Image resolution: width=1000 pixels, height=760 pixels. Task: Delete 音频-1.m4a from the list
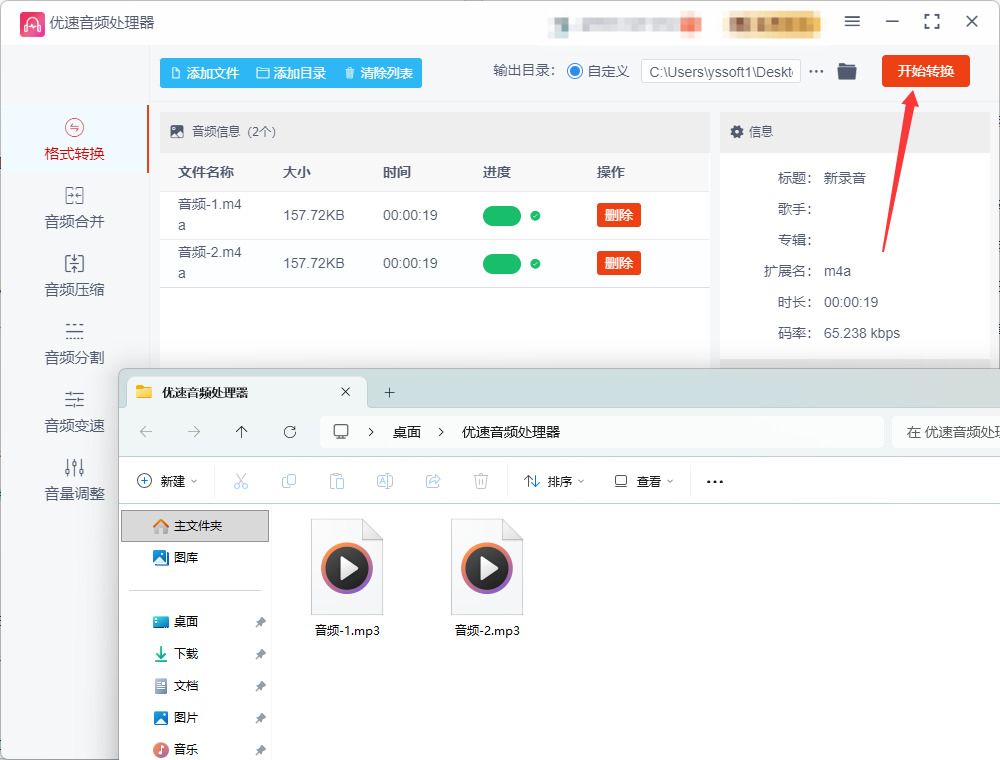tap(619, 216)
